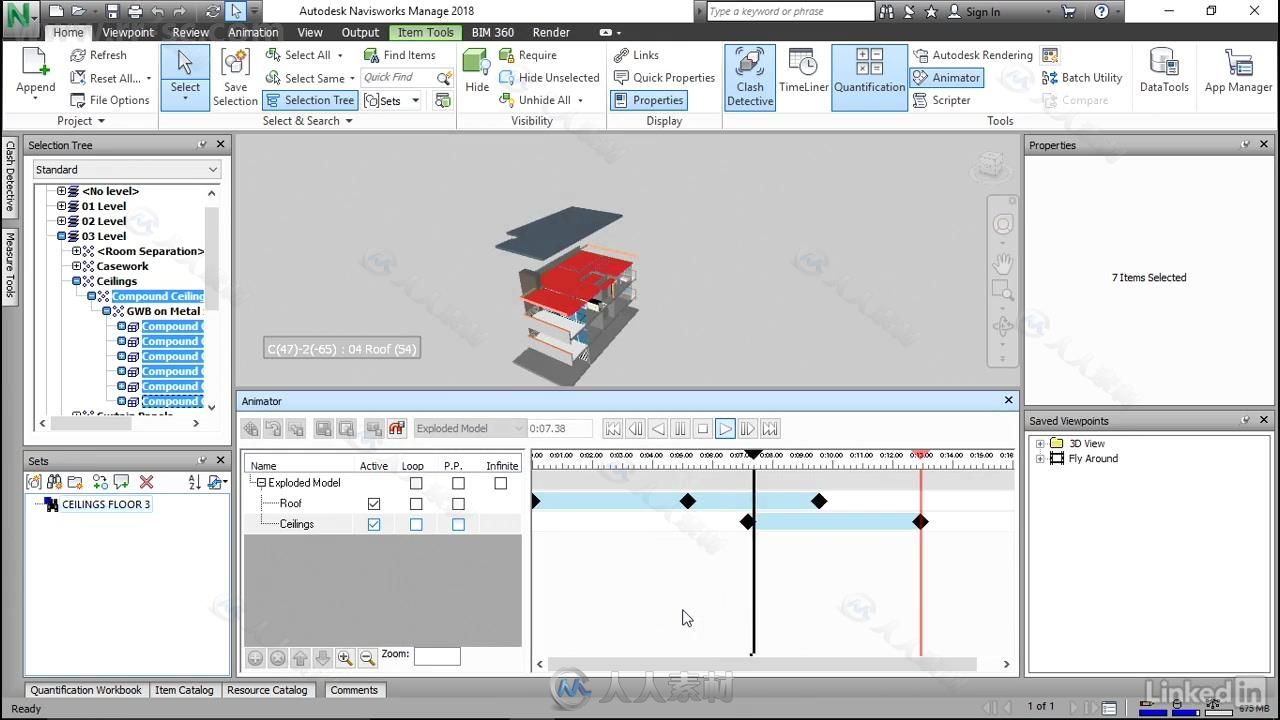
Task: Launch Batch Utility
Action: tap(1082, 77)
